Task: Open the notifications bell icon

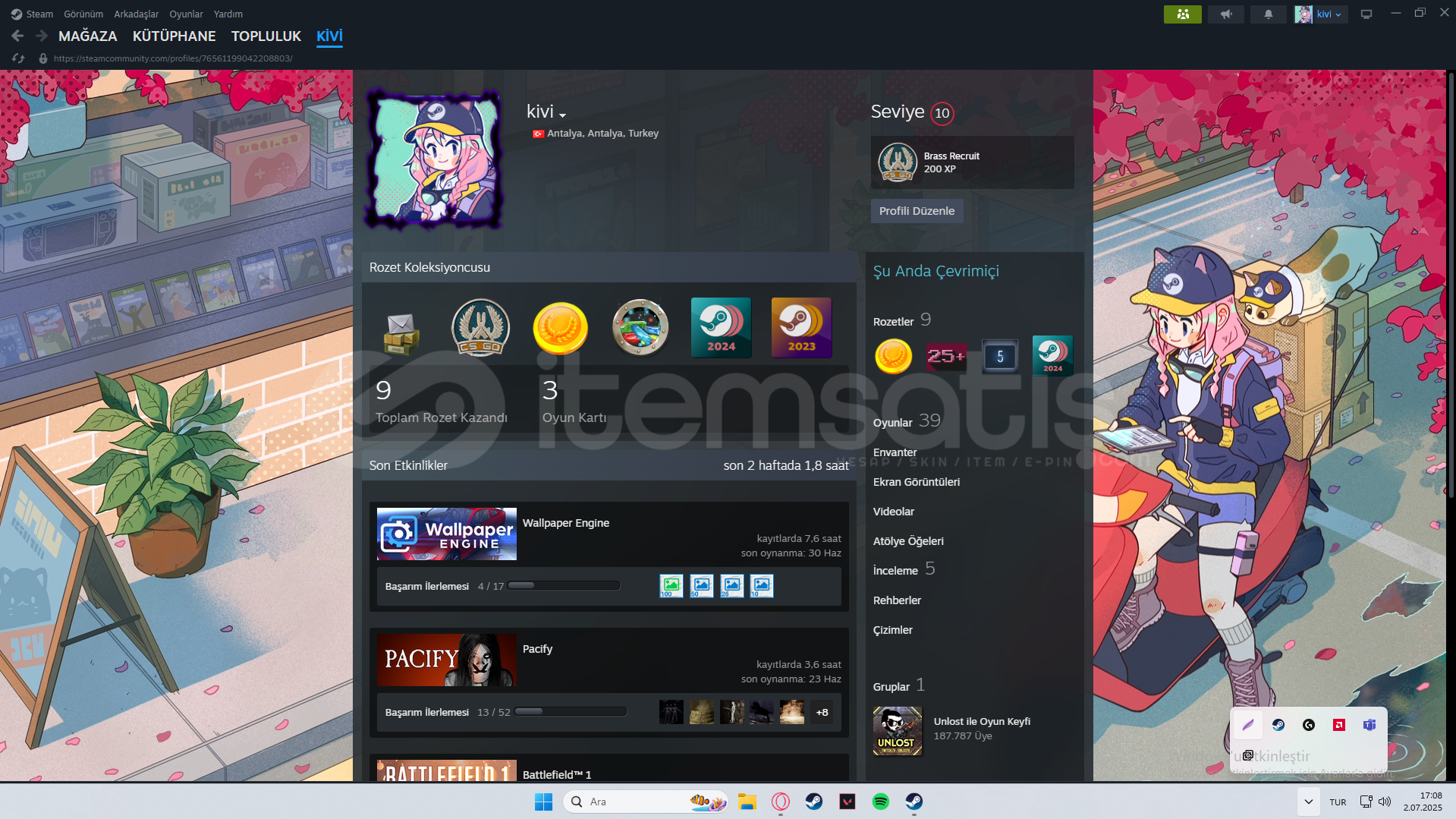Action: (1268, 14)
